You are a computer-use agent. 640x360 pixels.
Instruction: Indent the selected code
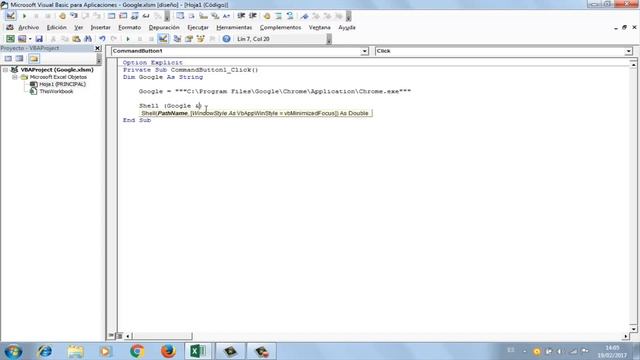click(x=241, y=16)
